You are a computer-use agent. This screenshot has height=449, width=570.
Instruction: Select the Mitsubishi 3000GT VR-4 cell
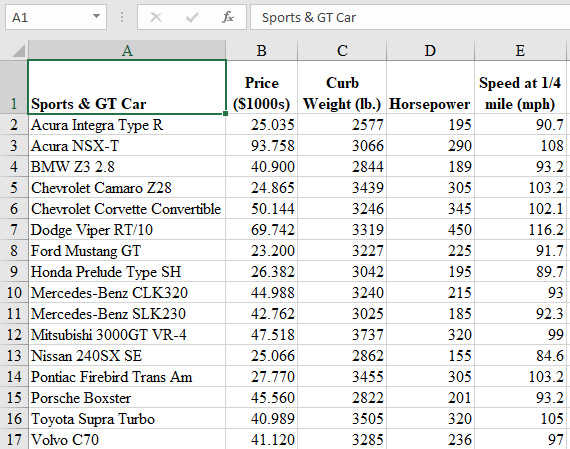coord(127,334)
